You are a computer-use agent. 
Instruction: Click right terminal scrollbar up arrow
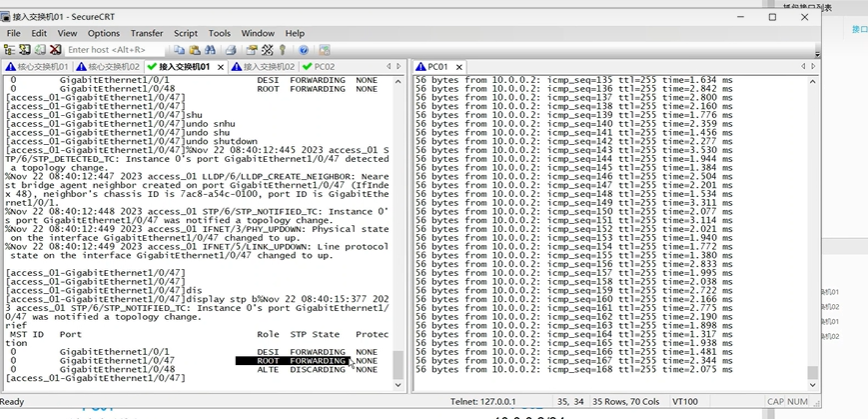point(812,81)
